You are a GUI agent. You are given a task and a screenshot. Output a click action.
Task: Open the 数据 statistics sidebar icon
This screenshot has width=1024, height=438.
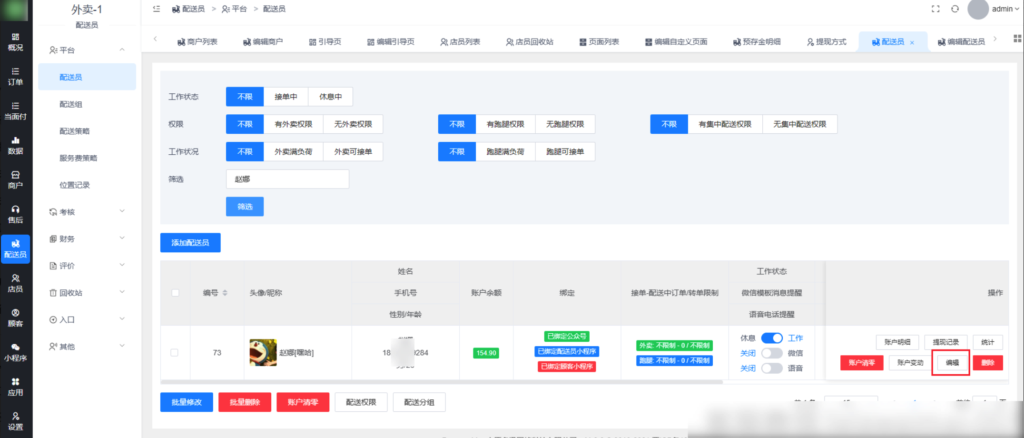point(15,146)
